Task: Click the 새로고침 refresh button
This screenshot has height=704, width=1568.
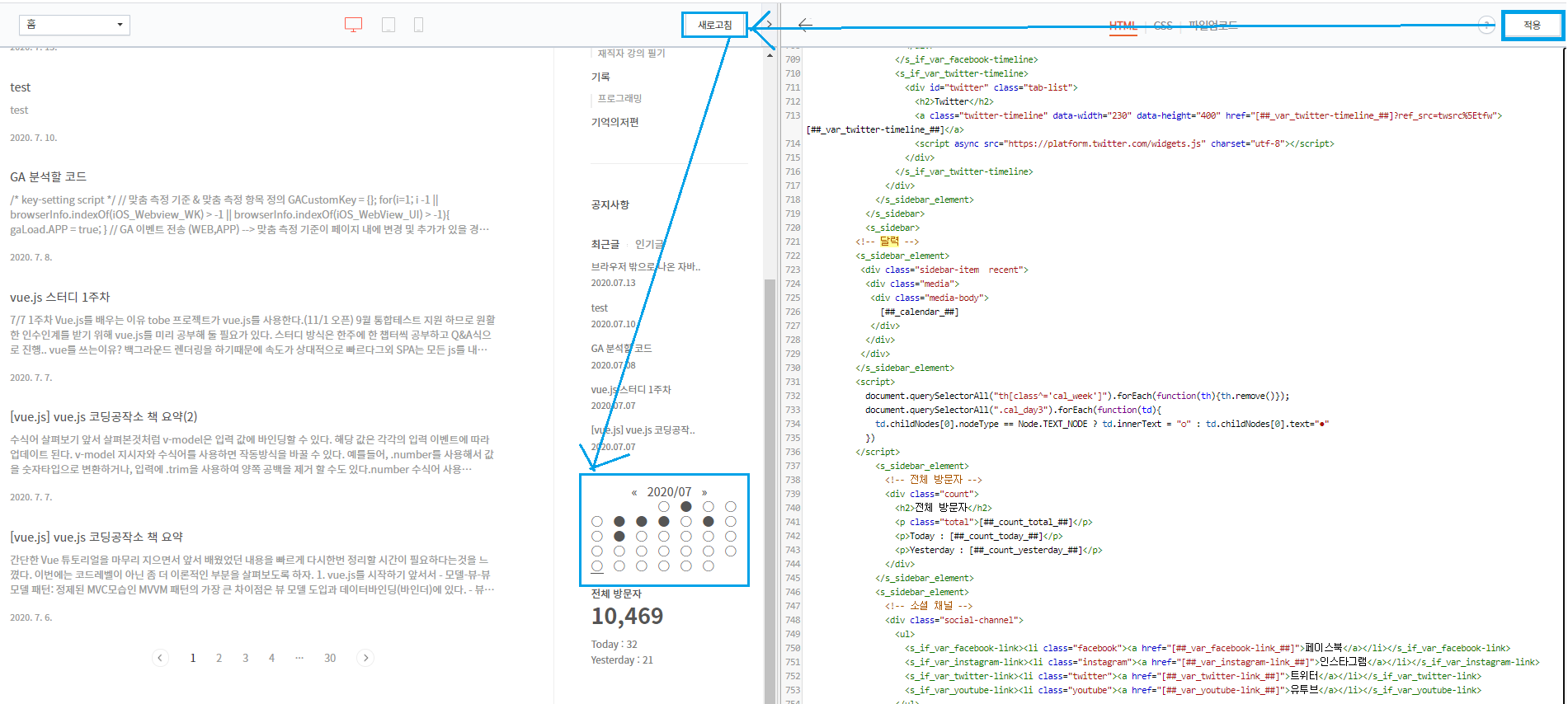Action: [714, 25]
